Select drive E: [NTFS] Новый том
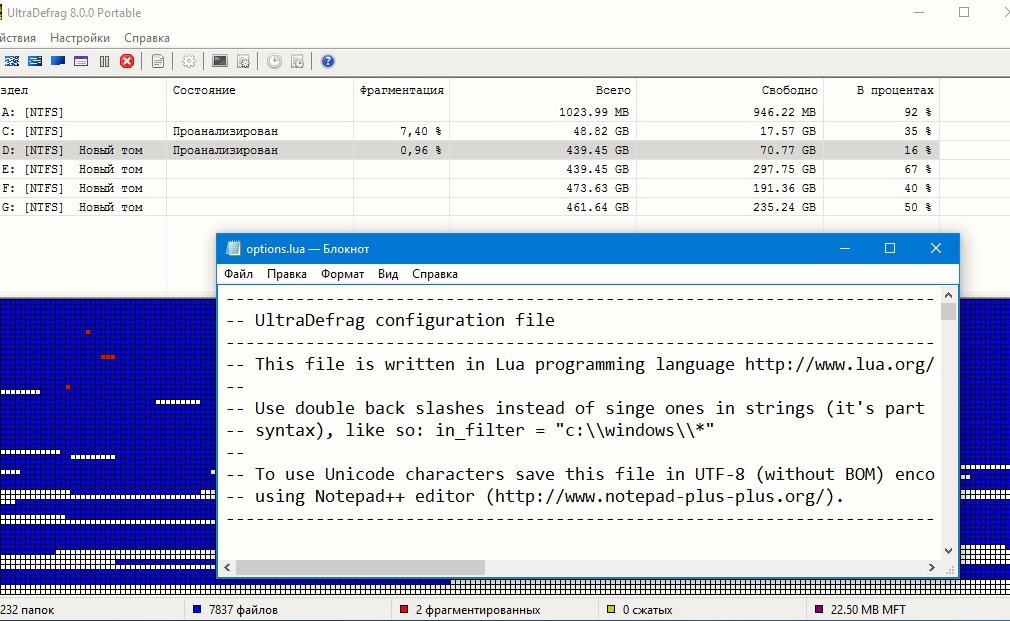 pyautogui.click(x=469, y=169)
